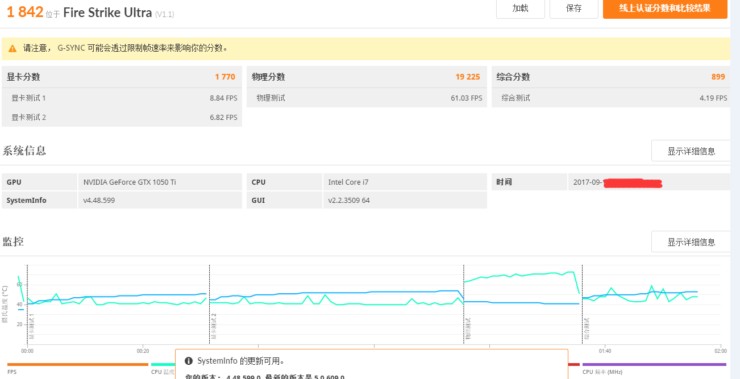Click the total score 1 842
740x379 pixels.
point(25,12)
